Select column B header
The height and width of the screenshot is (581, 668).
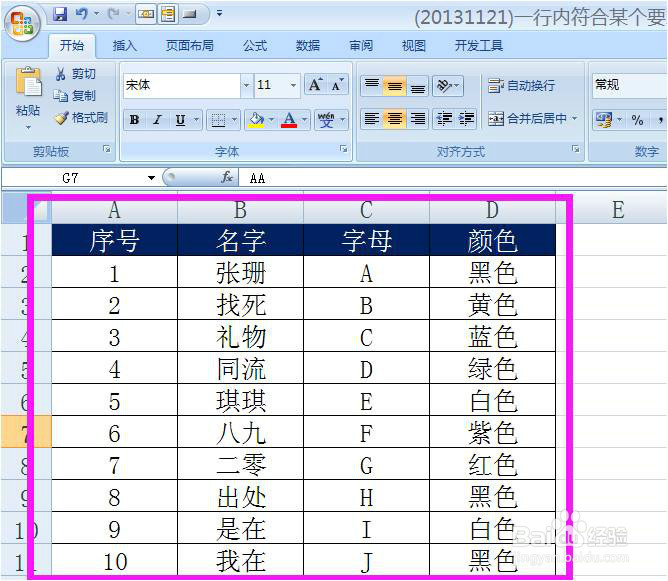tap(240, 210)
